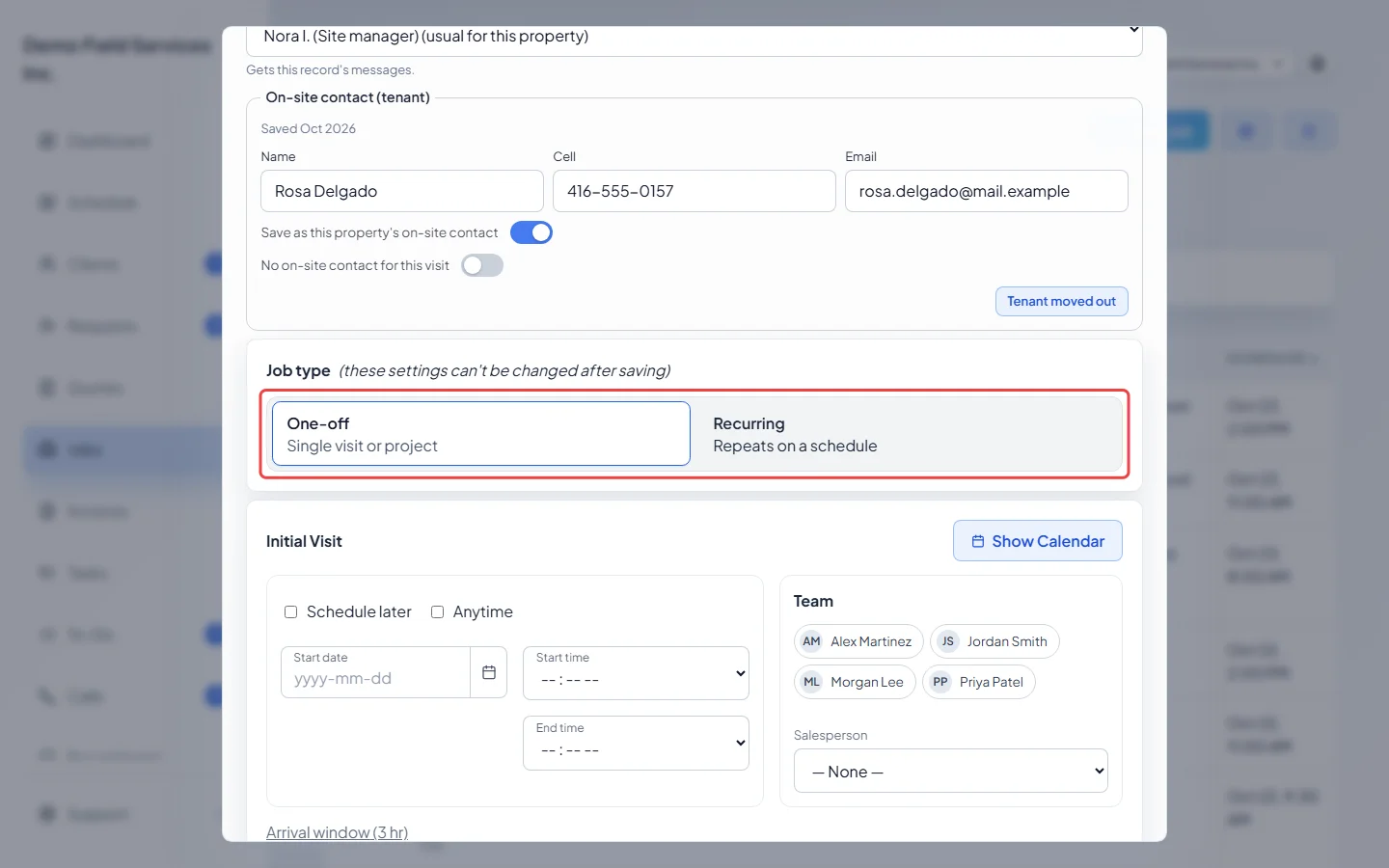Focus the Name field with Rosa Delgado

(402, 191)
